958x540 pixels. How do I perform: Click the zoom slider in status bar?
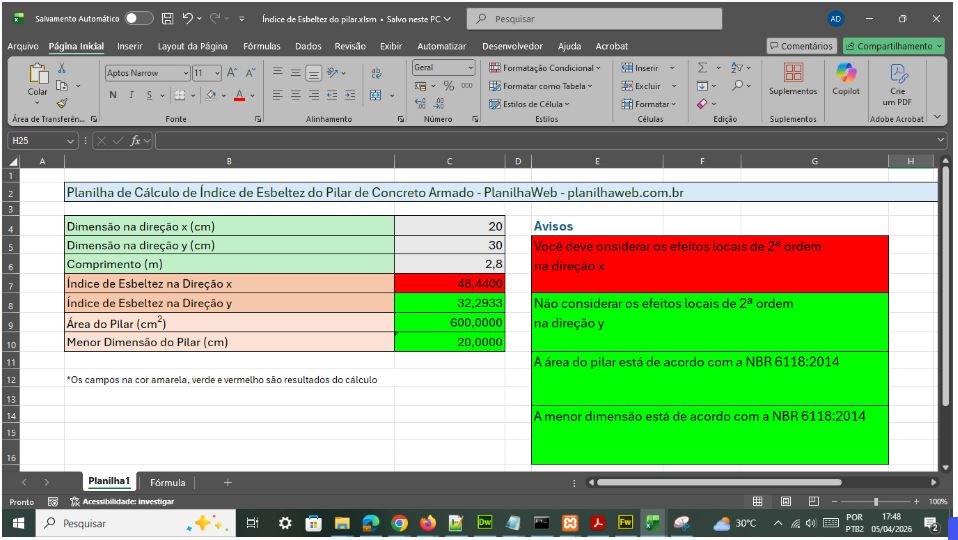[876, 501]
